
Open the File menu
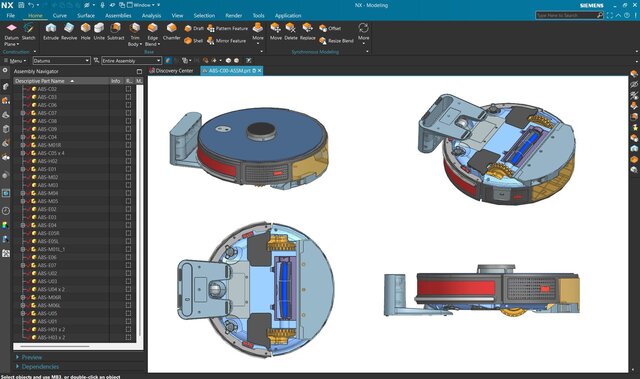tap(11, 16)
